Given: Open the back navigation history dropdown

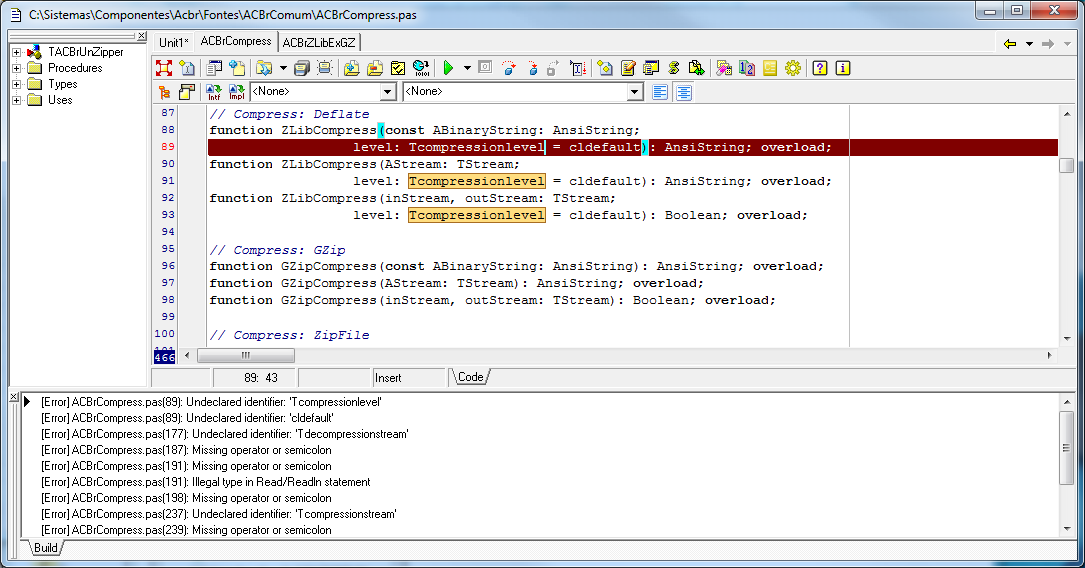Looking at the screenshot, I should click(x=1030, y=44).
